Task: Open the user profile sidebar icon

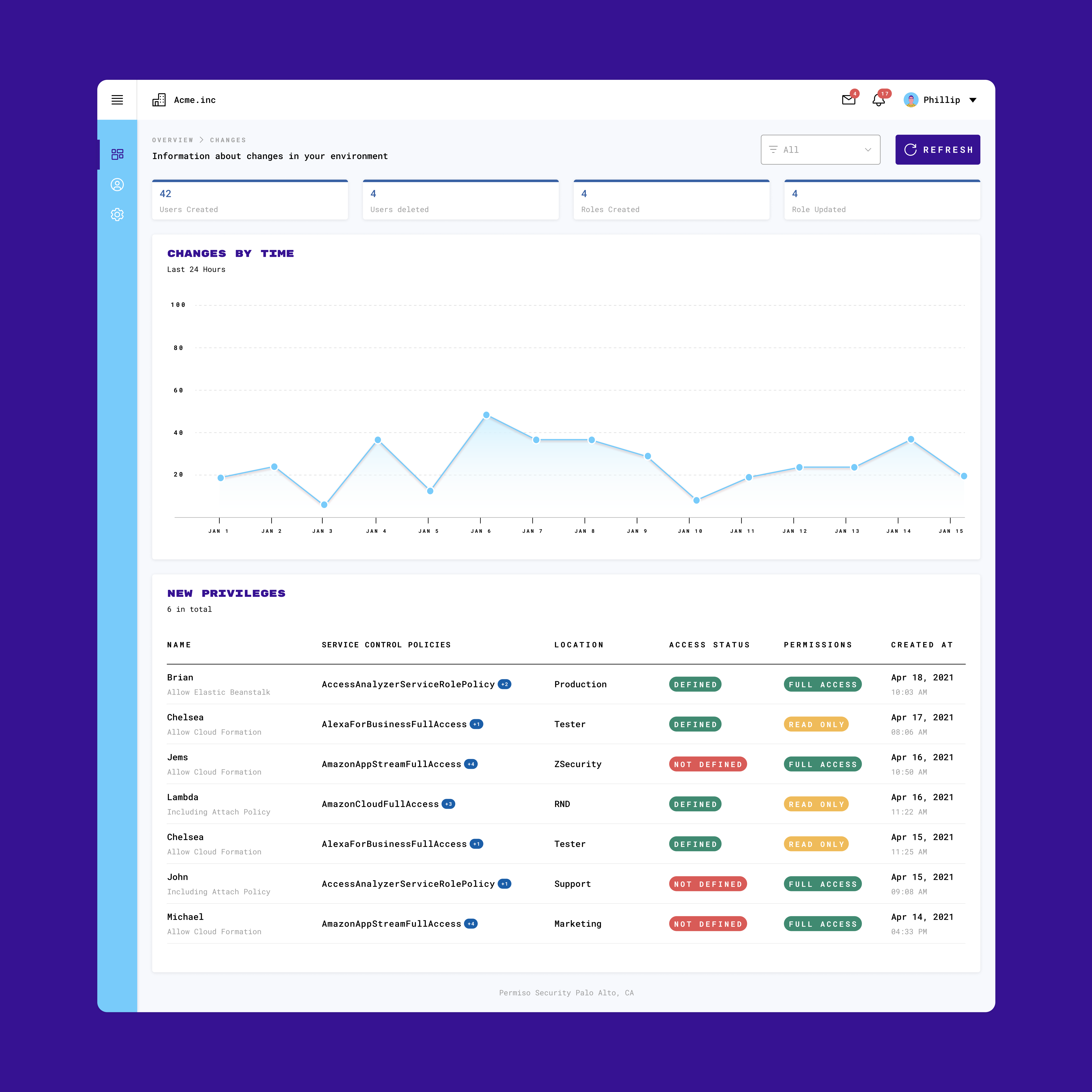Action: pos(117,185)
